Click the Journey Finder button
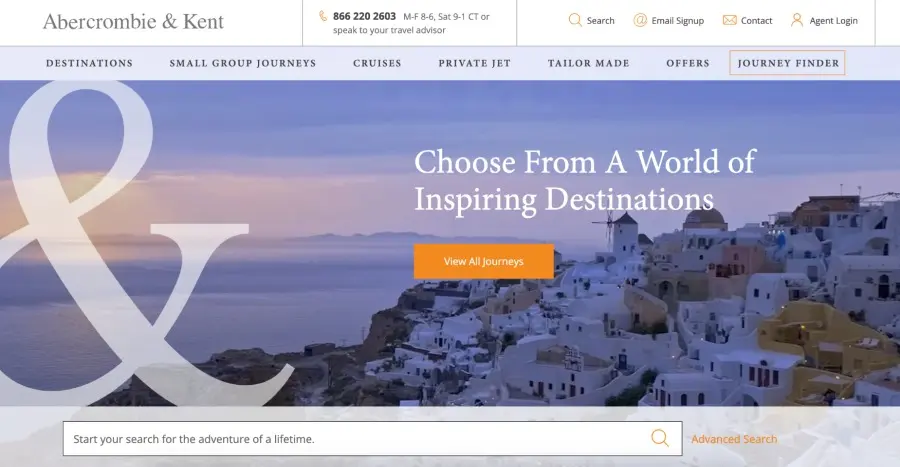The height and width of the screenshot is (467, 900). point(788,63)
